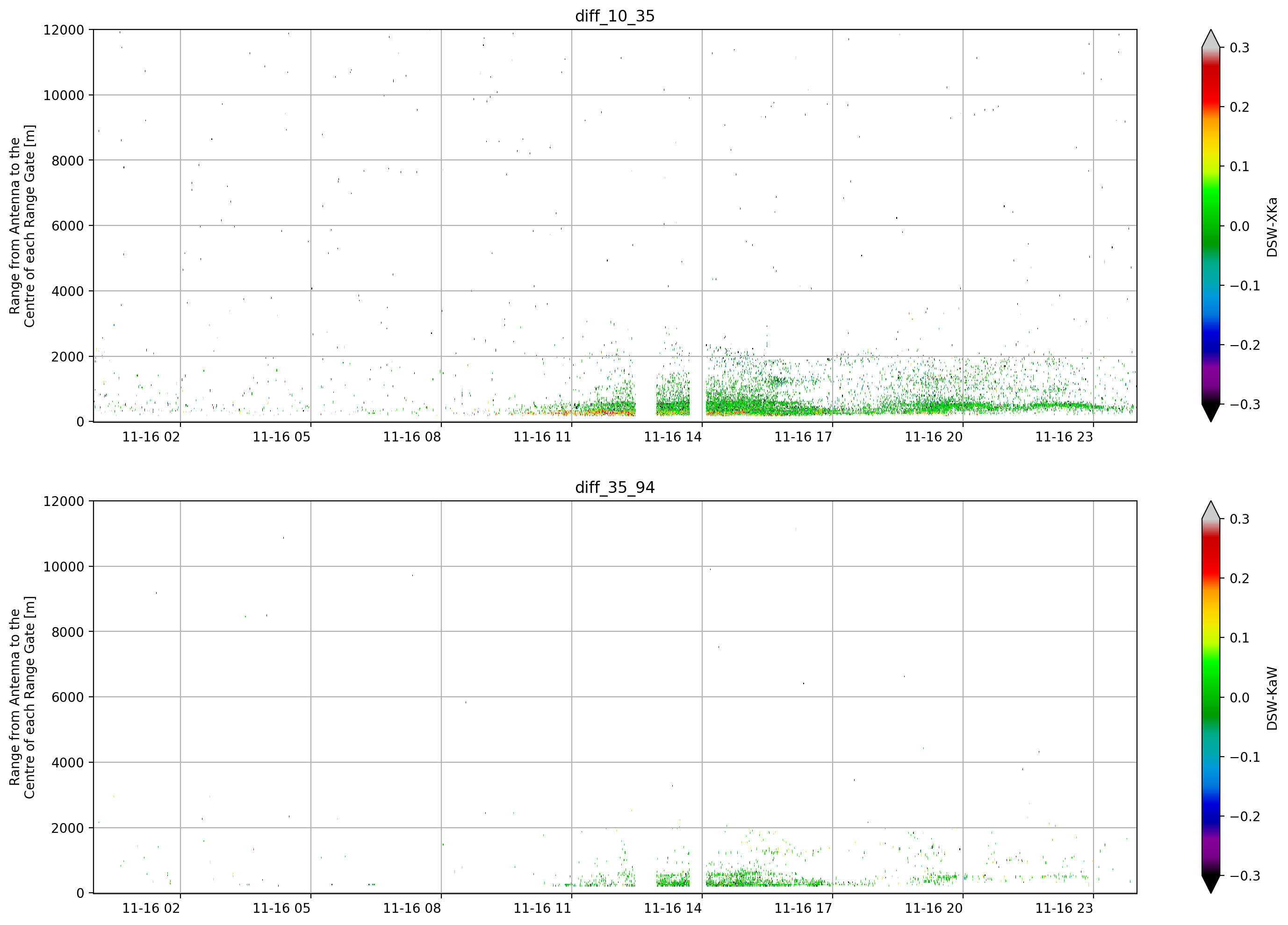
Task: Click the 11-16 20 label under diff_35_94
Action: coord(934,909)
